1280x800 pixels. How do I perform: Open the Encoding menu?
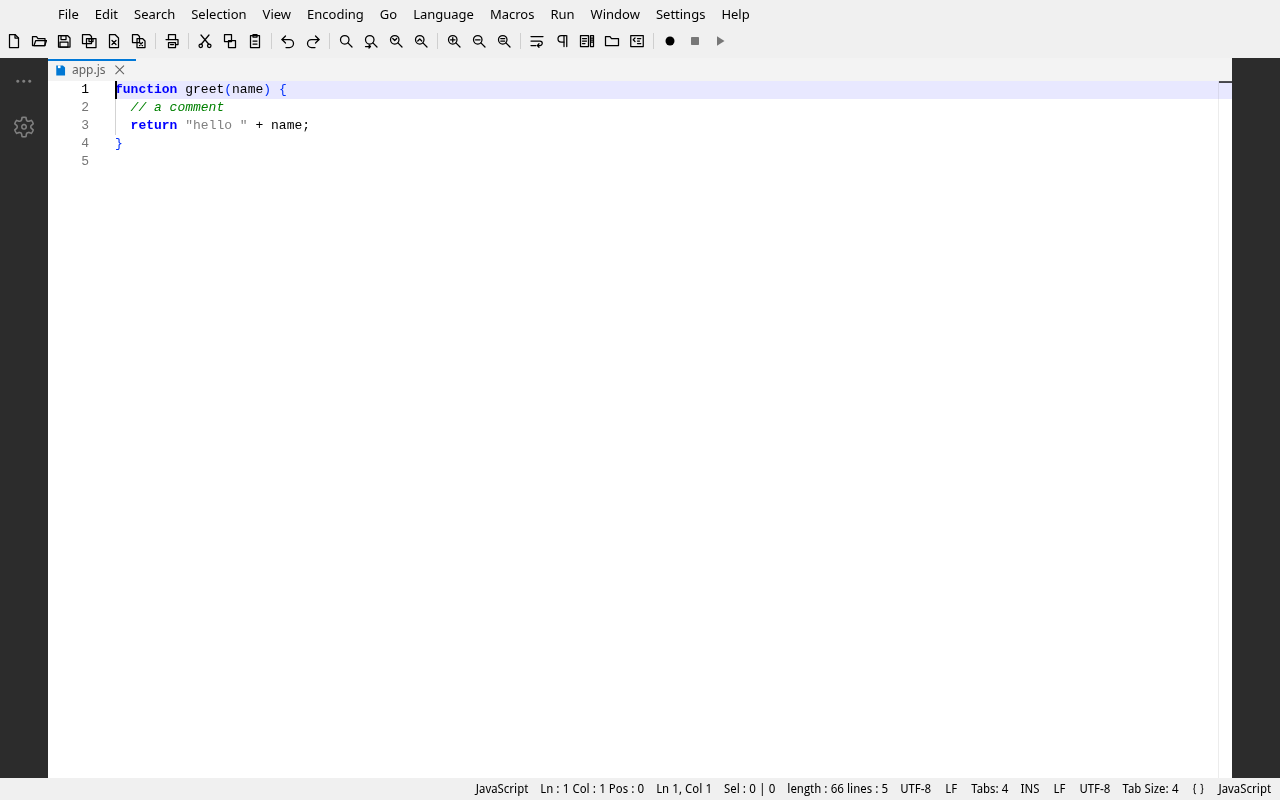point(335,14)
